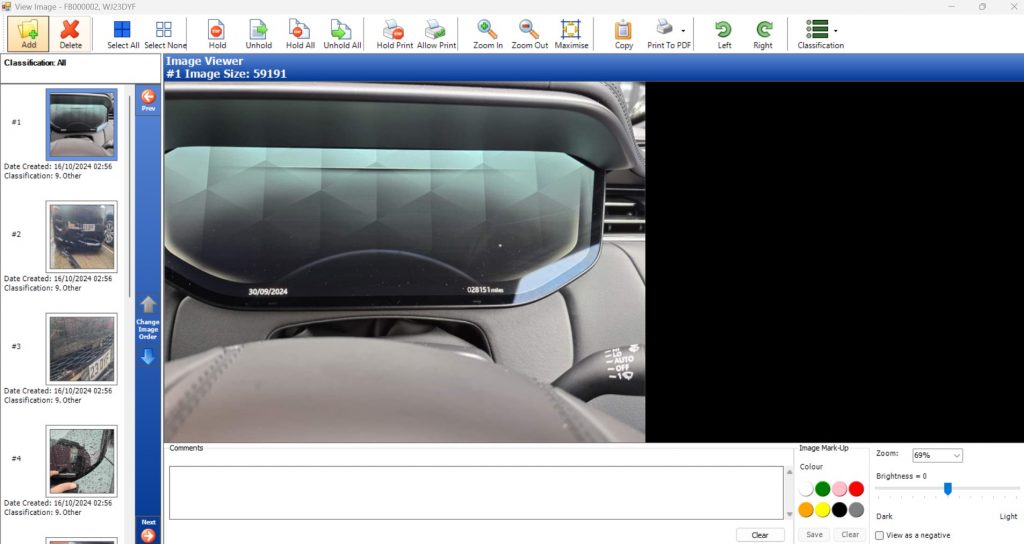Pick the black mark-up colour
The image size is (1024, 544).
pyautogui.click(x=839, y=509)
